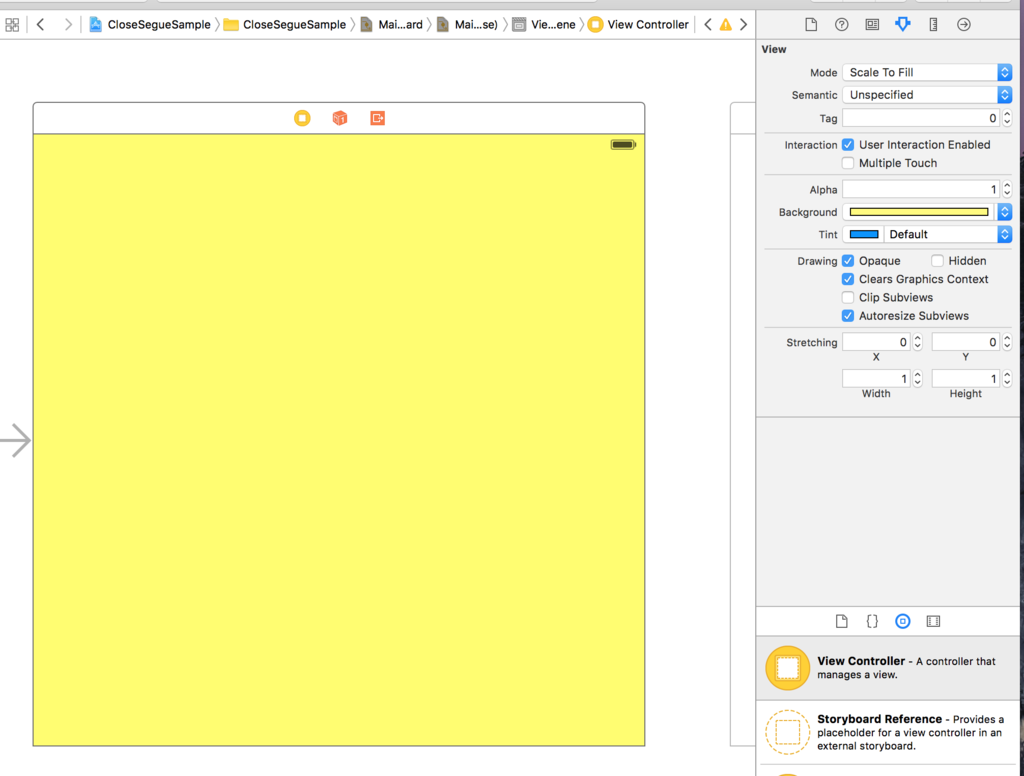
Task: Show the Attributes inspector
Action: pyautogui.click(x=903, y=25)
